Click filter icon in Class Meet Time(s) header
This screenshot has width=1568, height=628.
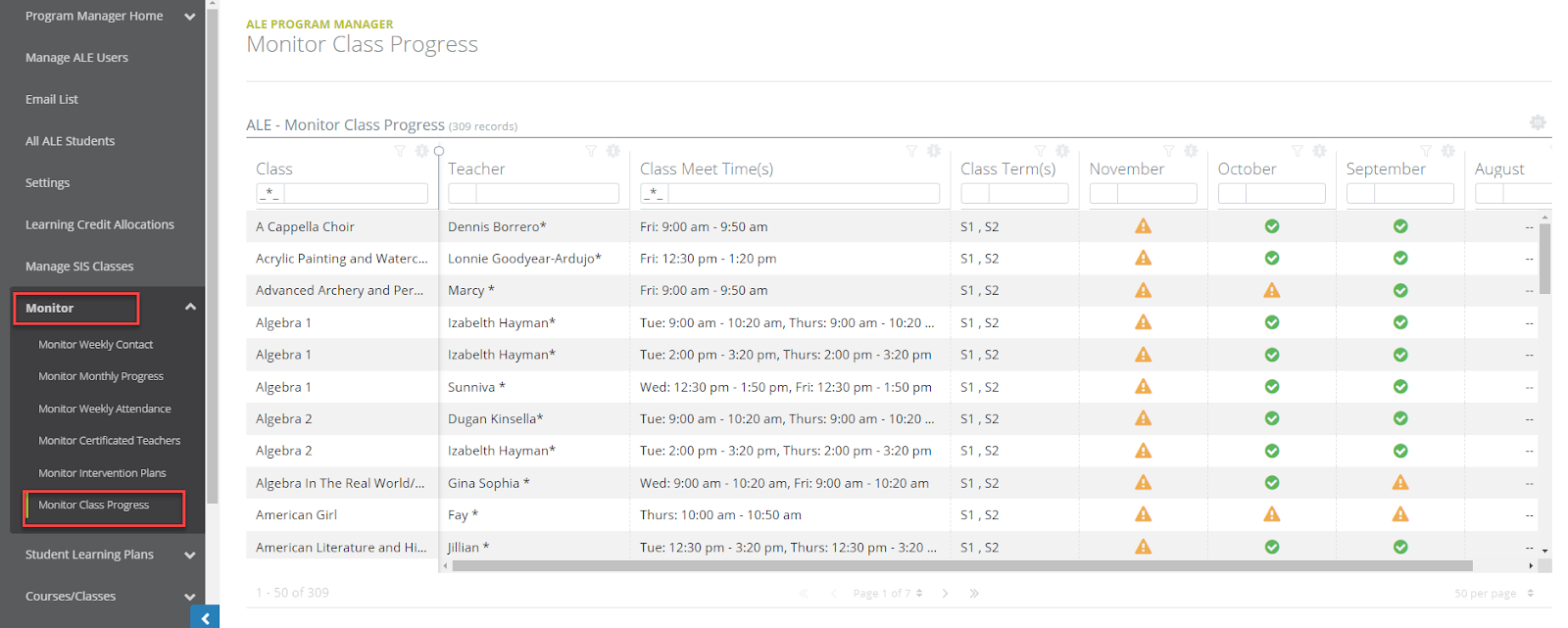tap(911, 151)
